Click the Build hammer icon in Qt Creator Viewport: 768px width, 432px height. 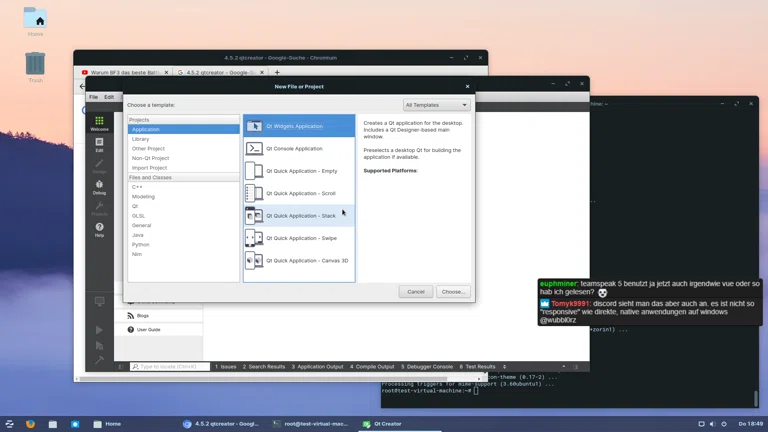pyautogui.click(x=99, y=360)
